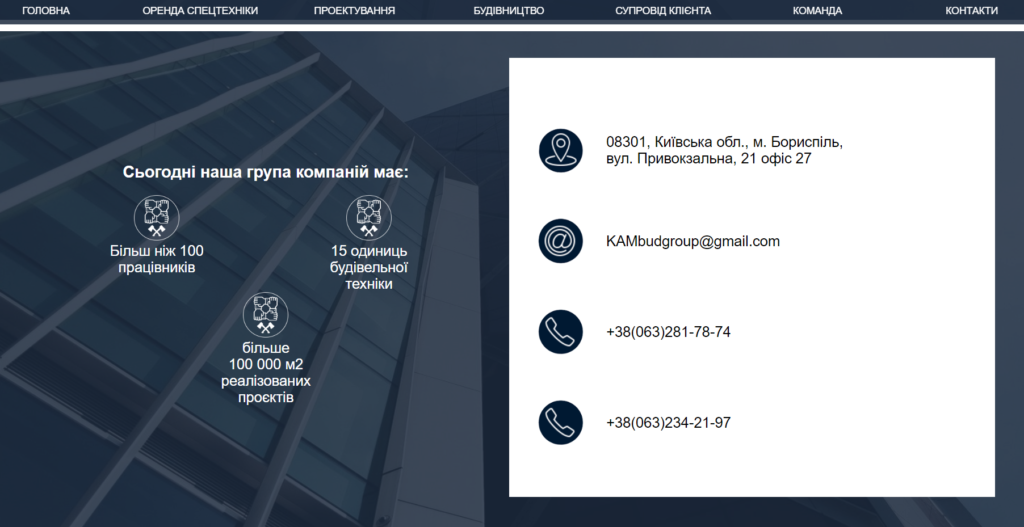Click phone icon beside +38(063)281-78-74
This screenshot has width=1024, height=527.
coord(560,332)
